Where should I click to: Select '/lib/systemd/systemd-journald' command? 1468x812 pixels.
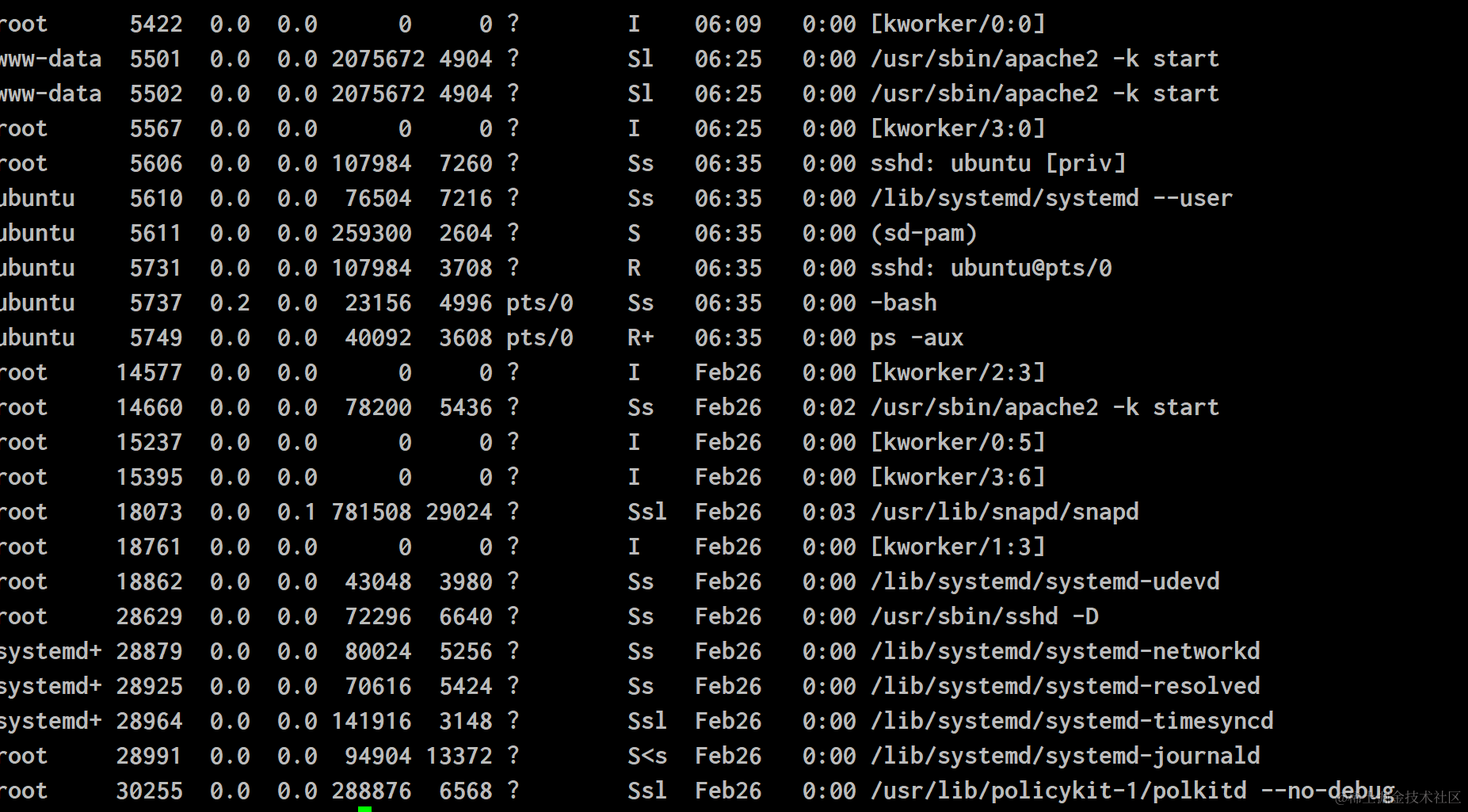pos(1065,756)
